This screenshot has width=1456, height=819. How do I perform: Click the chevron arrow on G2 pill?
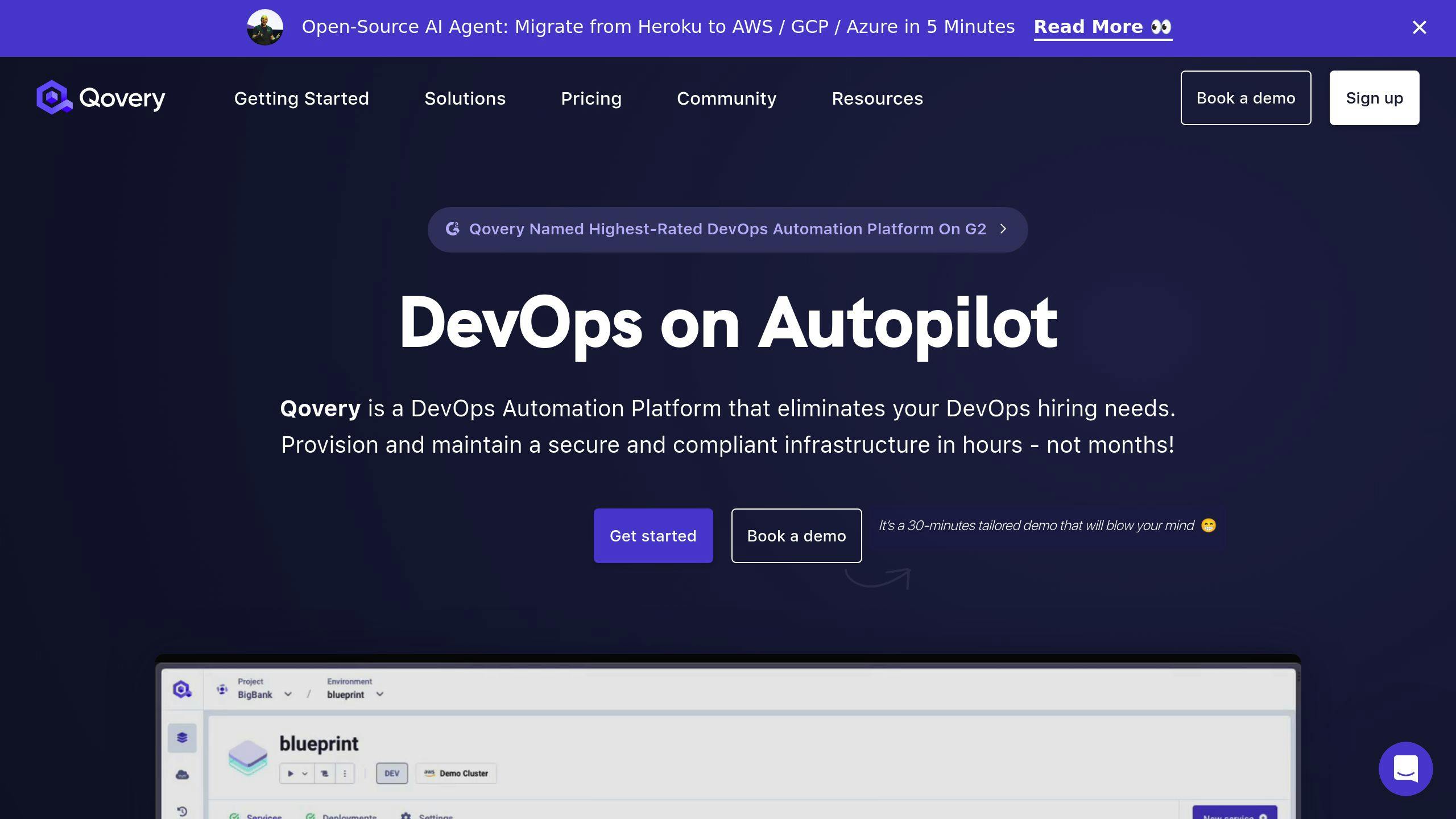click(x=1003, y=229)
